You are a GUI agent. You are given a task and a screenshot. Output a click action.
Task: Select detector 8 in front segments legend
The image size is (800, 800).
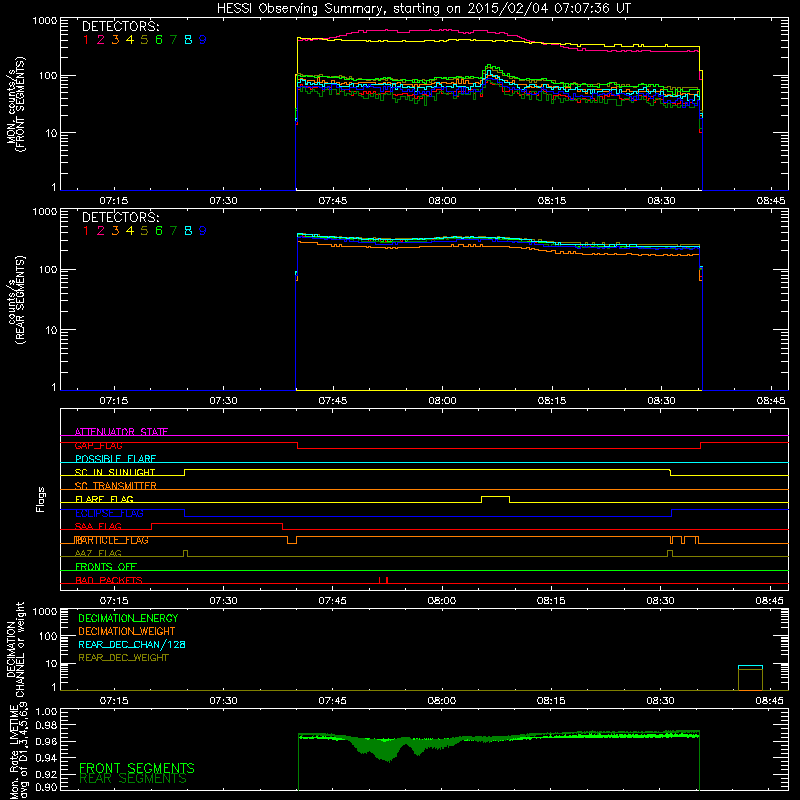188,40
